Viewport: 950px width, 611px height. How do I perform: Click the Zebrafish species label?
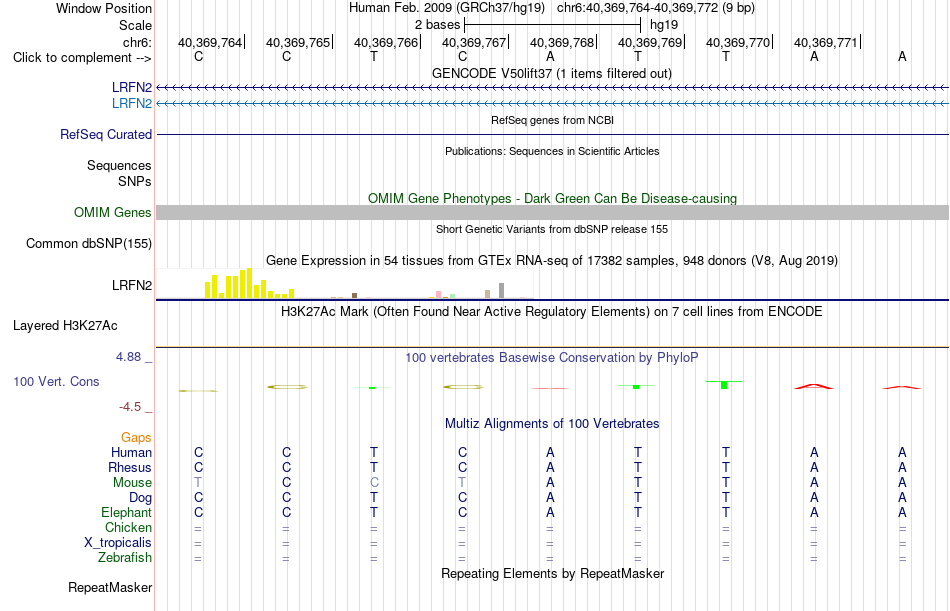[125, 558]
